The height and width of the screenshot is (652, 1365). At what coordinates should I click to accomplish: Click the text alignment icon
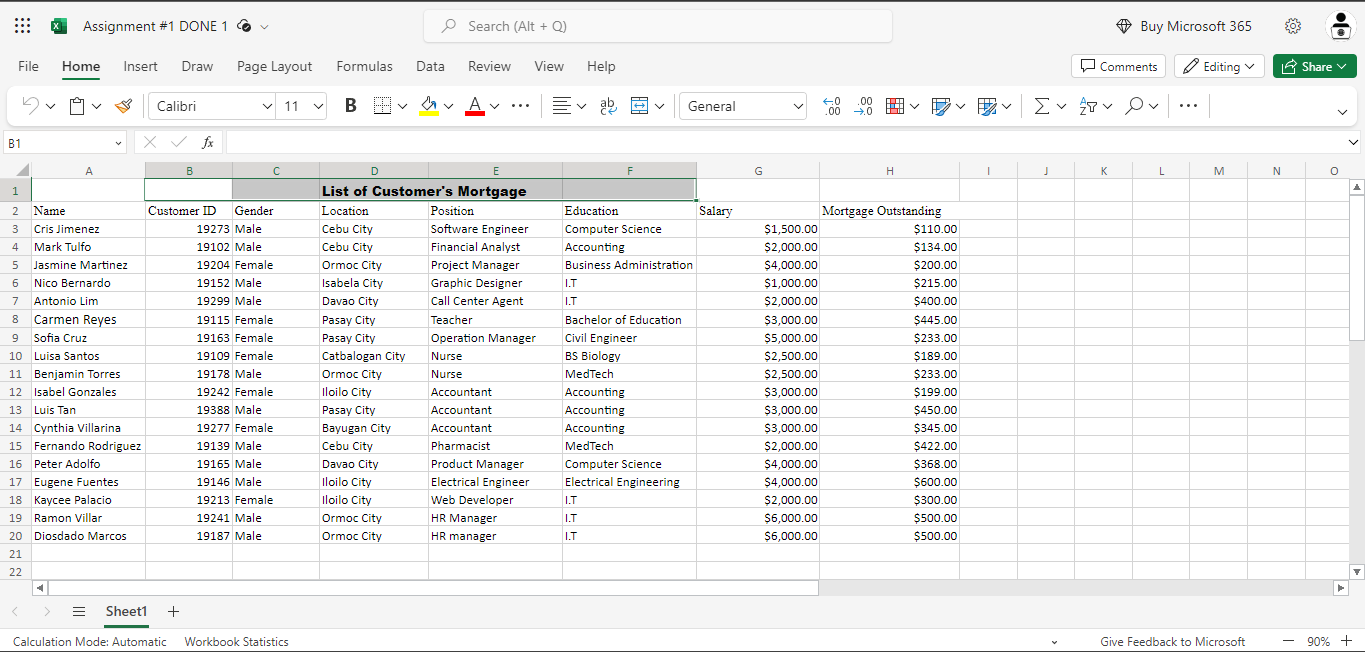point(563,106)
